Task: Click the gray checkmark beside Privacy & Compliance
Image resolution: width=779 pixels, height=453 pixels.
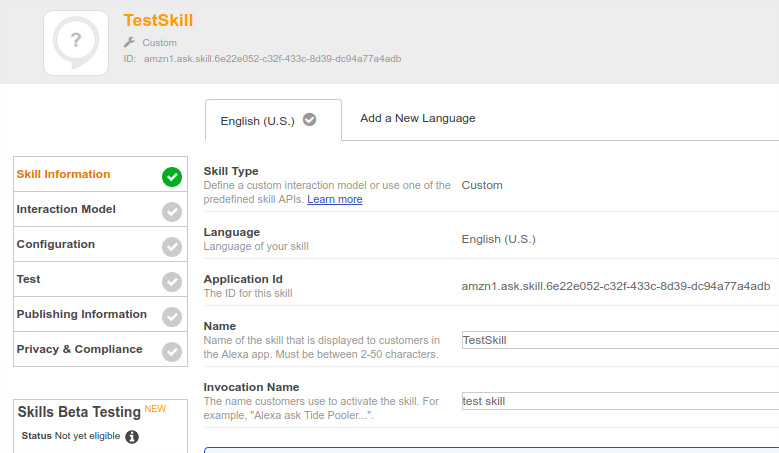Action: [172, 352]
